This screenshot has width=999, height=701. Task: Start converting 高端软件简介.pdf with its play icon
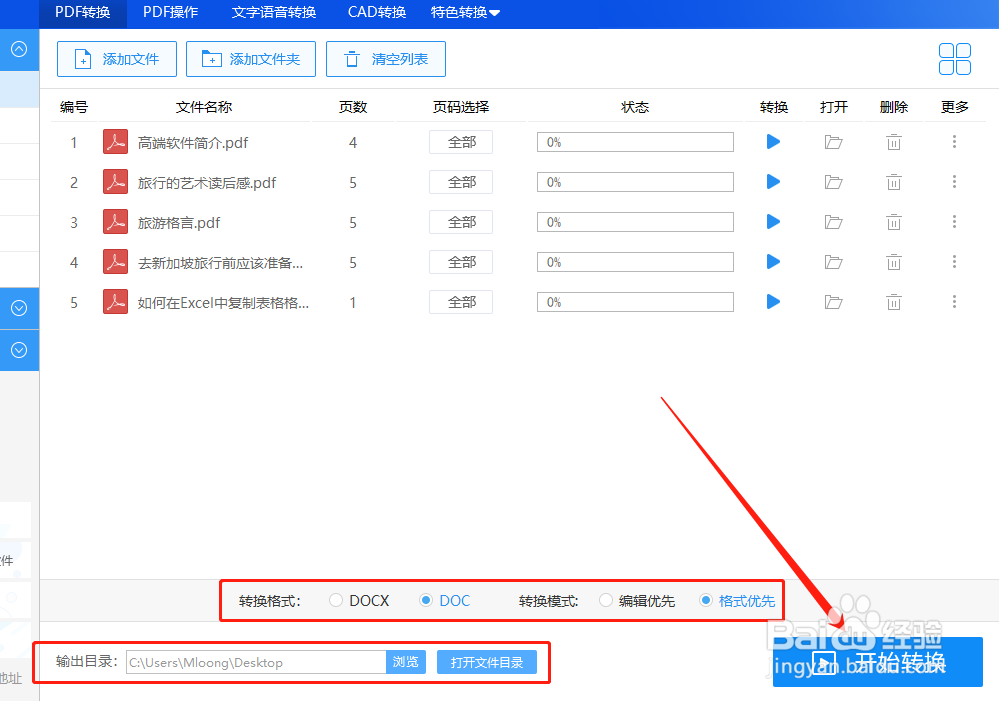[772, 142]
